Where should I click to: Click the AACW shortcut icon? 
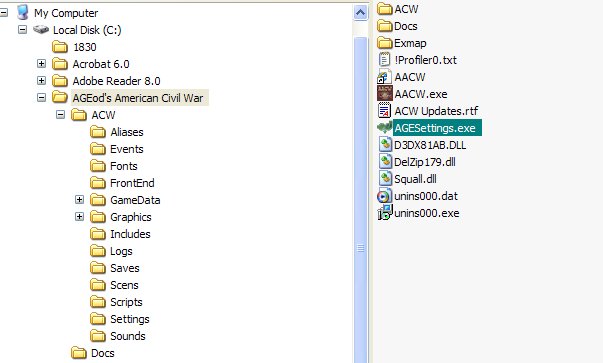pos(385,77)
